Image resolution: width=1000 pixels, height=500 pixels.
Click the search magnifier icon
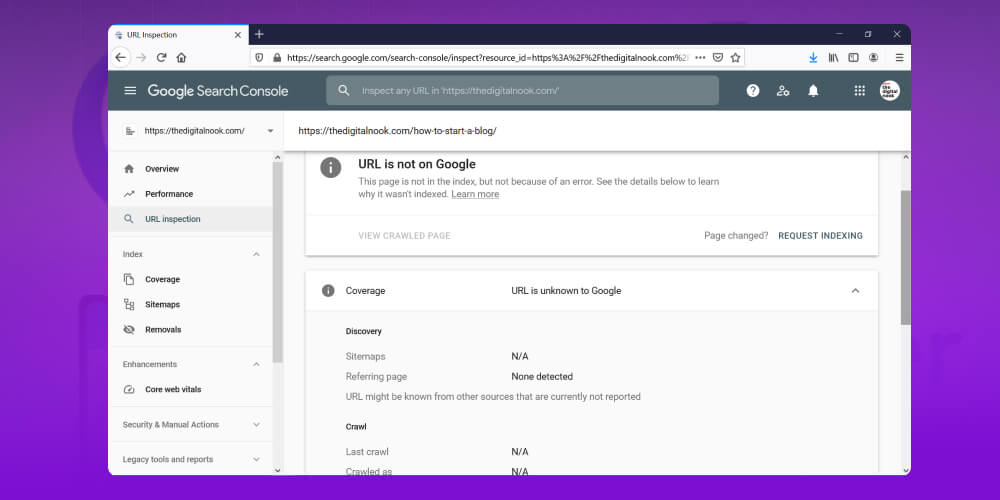coord(344,91)
